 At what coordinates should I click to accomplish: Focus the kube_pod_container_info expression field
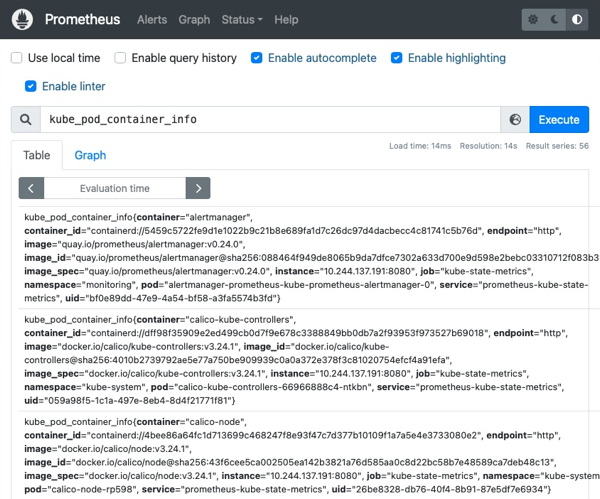click(x=270, y=120)
